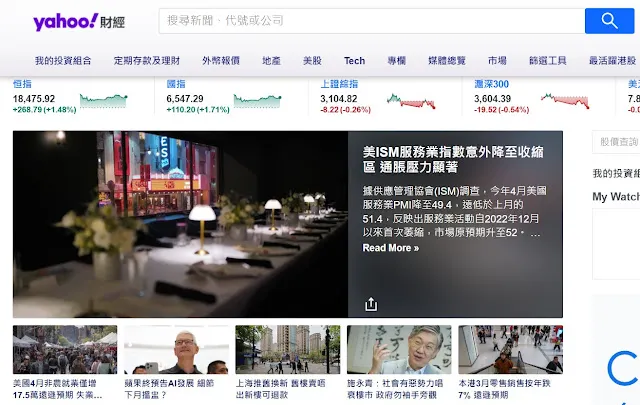Viewport: 640px width, 405px height.
Task: Open the 國指 mini chart
Action: tap(257, 101)
